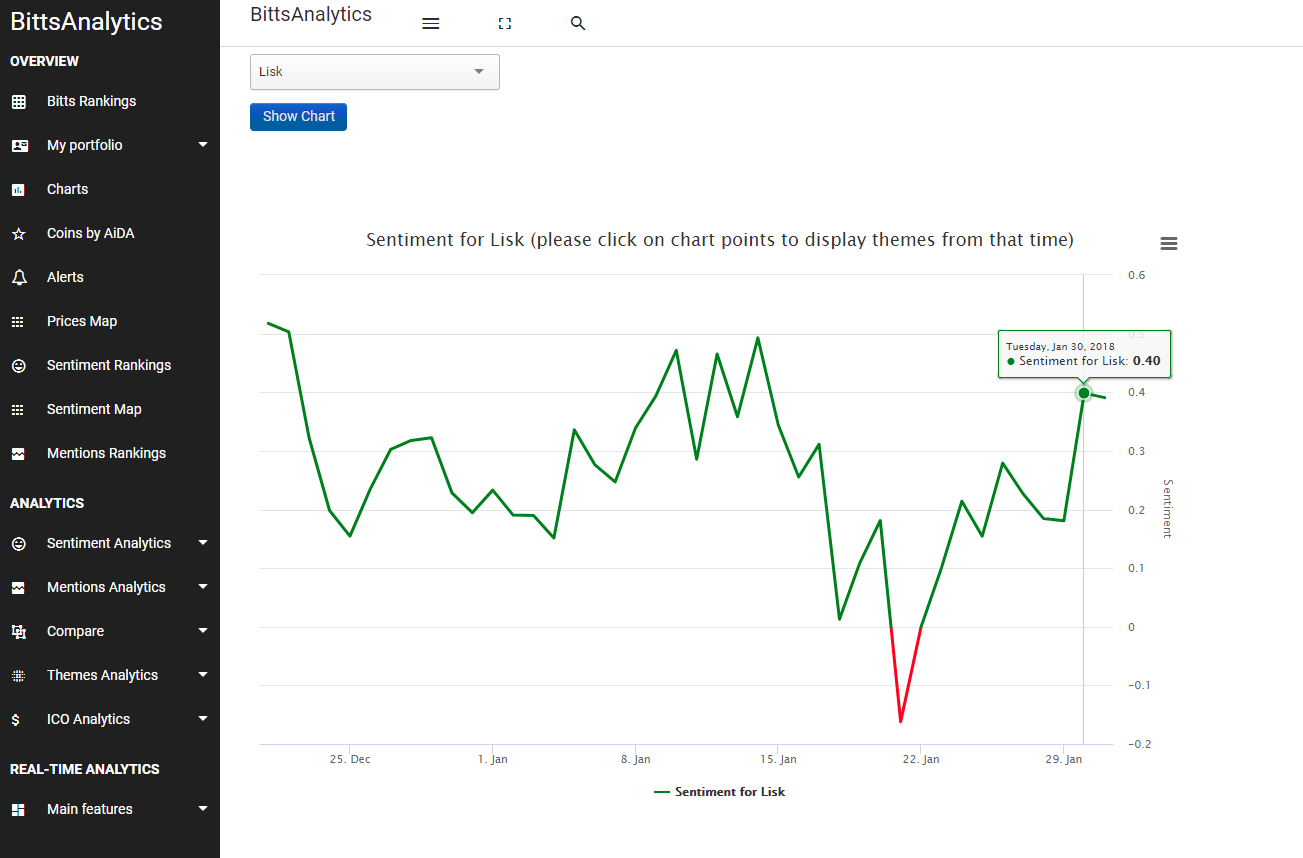Click the BittsAnalytics sidebar logo

coord(86,22)
